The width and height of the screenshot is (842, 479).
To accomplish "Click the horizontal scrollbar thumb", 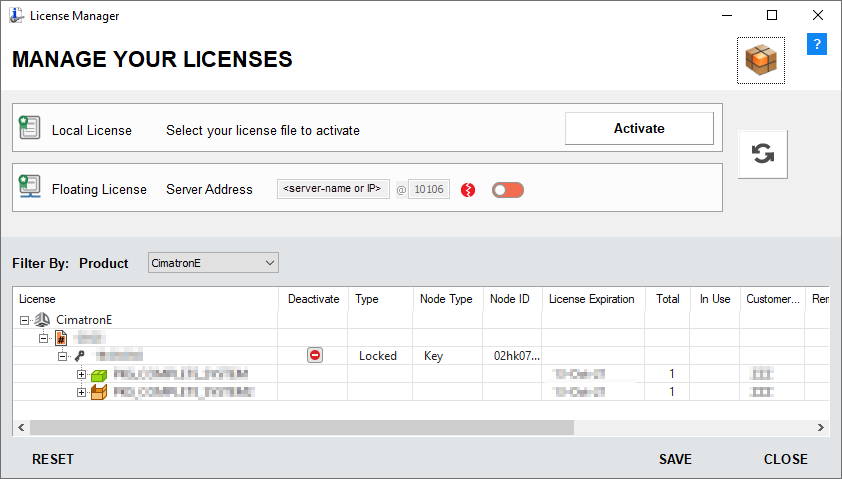I will click(302, 427).
